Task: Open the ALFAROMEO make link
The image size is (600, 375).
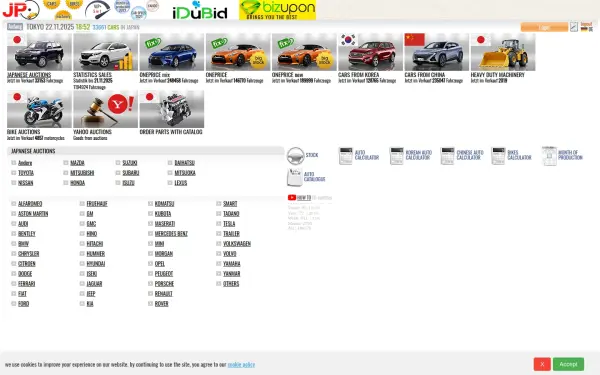Action: [30, 204]
